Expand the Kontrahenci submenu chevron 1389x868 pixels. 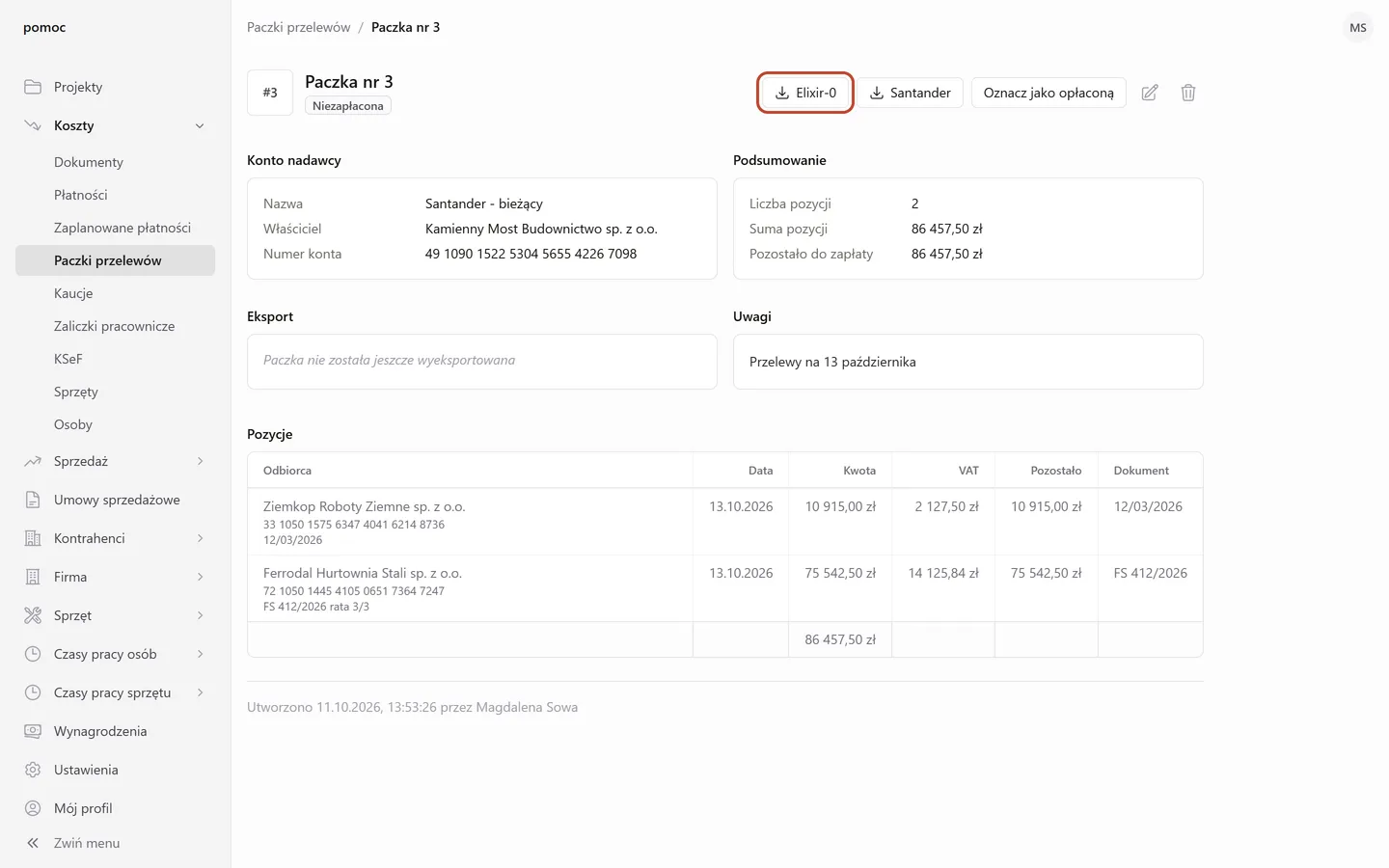click(x=200, y=538)
